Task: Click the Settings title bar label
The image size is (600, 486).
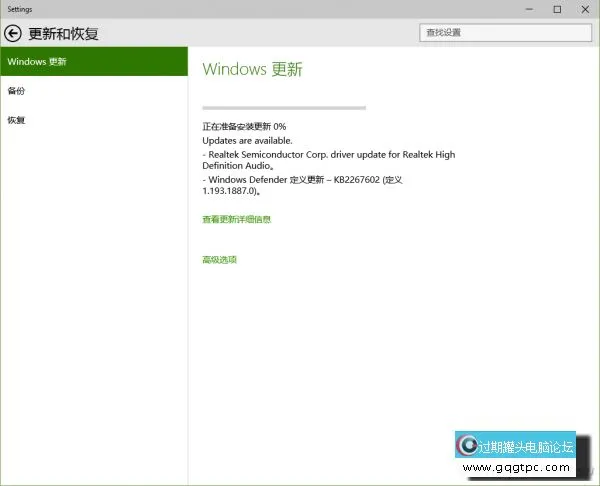Action: [20, 9]
